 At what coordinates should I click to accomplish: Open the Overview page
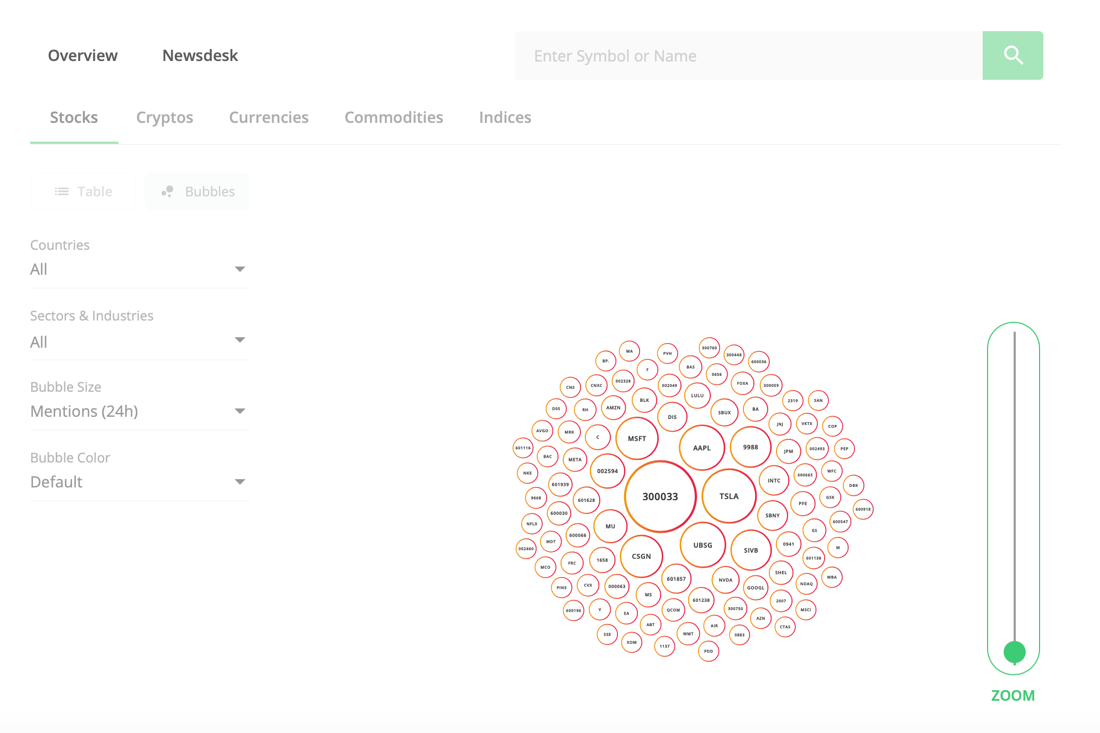click(83, 55)
